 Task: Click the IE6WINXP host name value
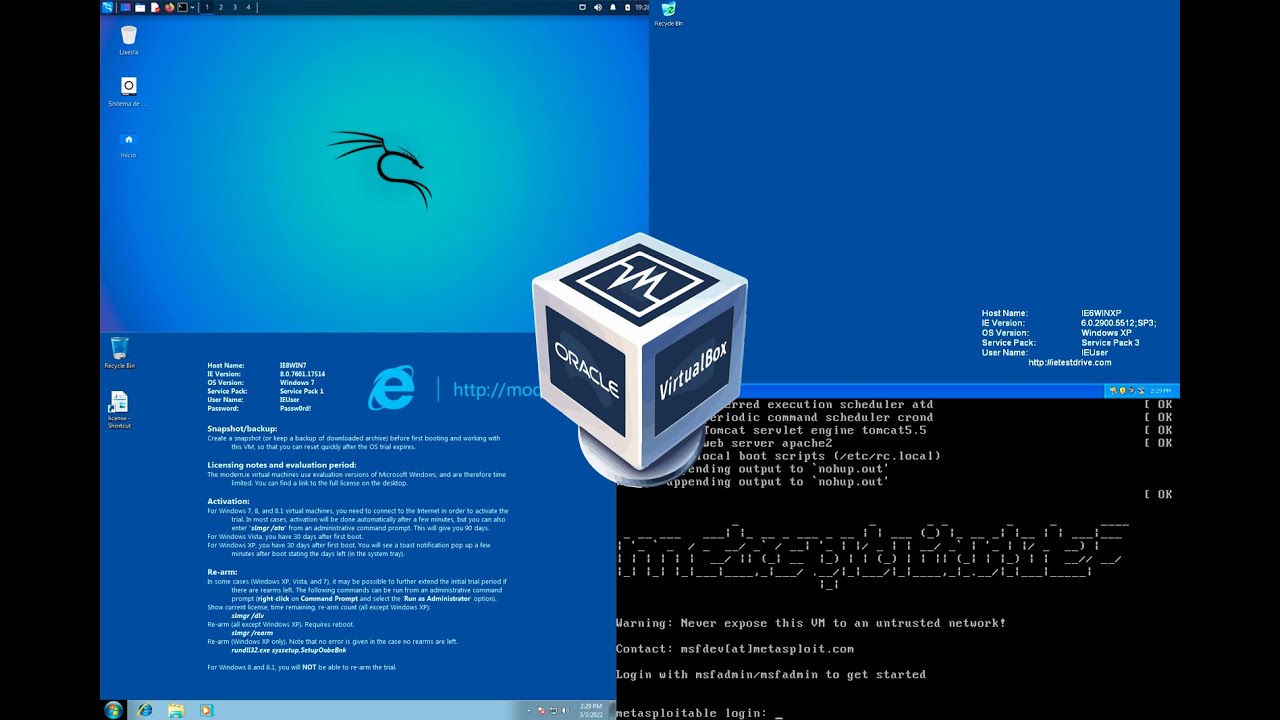tap(1101, 313)
